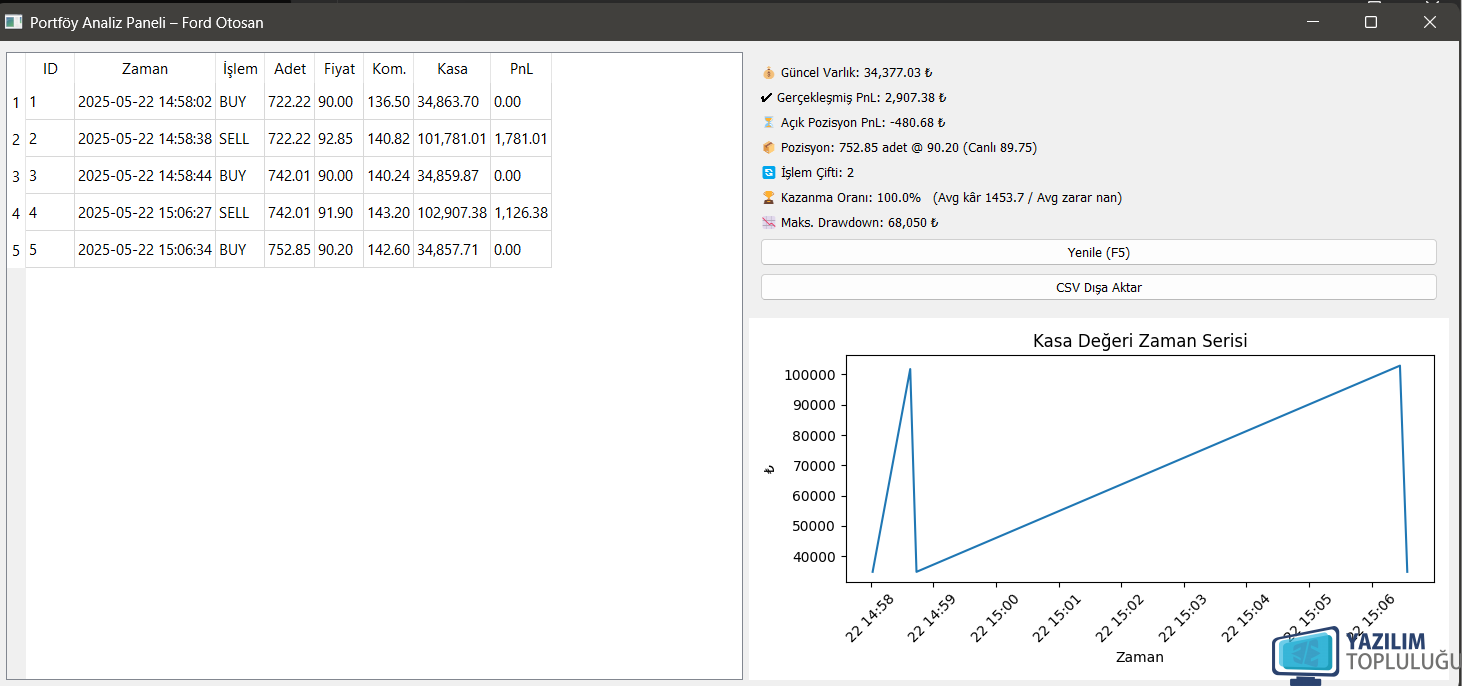
Task: Click the BUY cell in row ID 5
Action: tap(240, 250)
